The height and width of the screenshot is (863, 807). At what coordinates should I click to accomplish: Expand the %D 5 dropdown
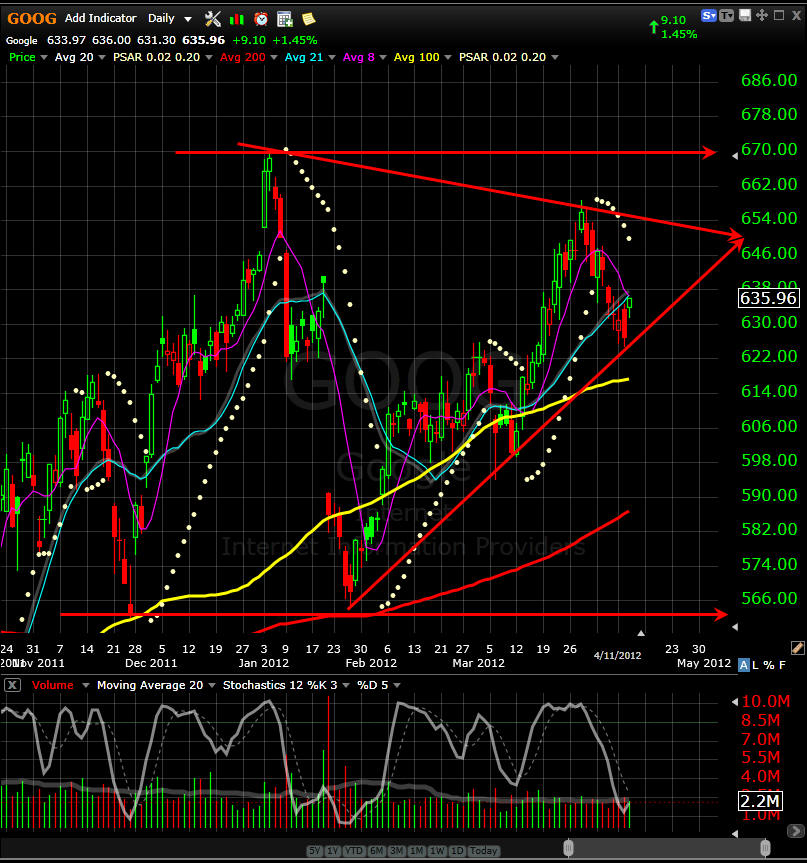coord(397,685)
